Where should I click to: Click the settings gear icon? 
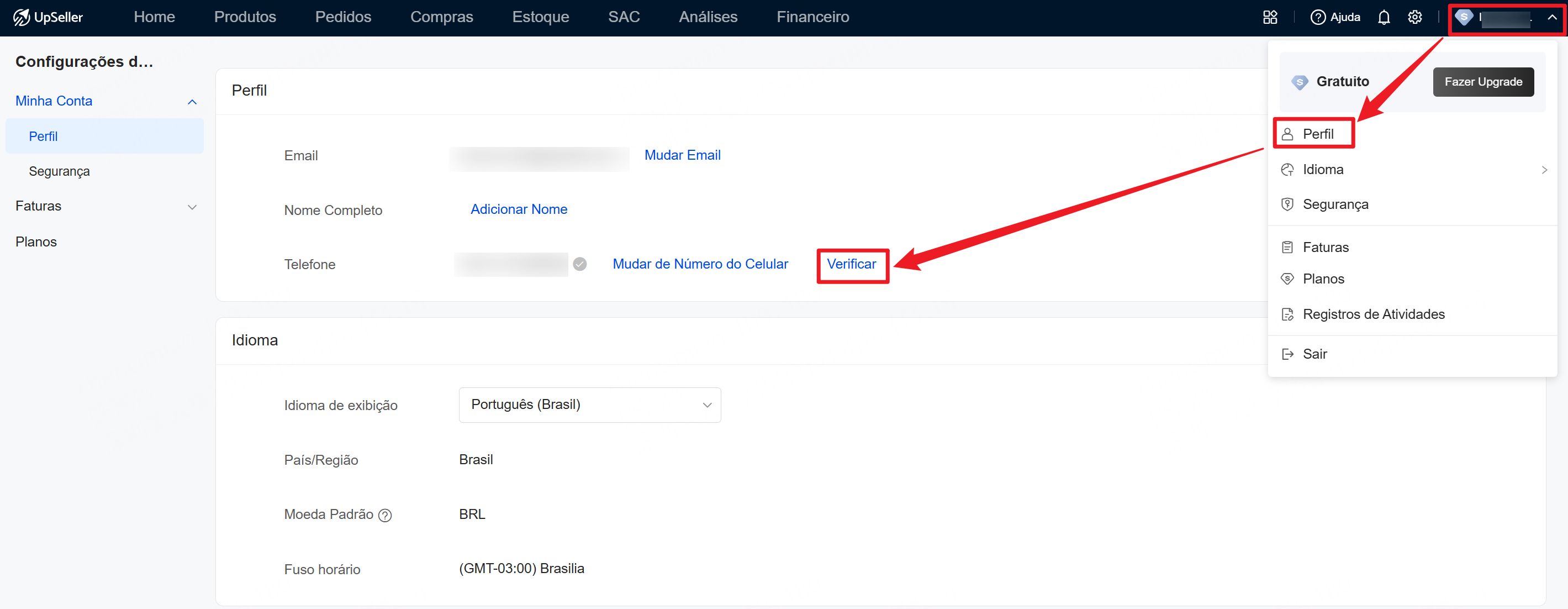[1414, 17]
